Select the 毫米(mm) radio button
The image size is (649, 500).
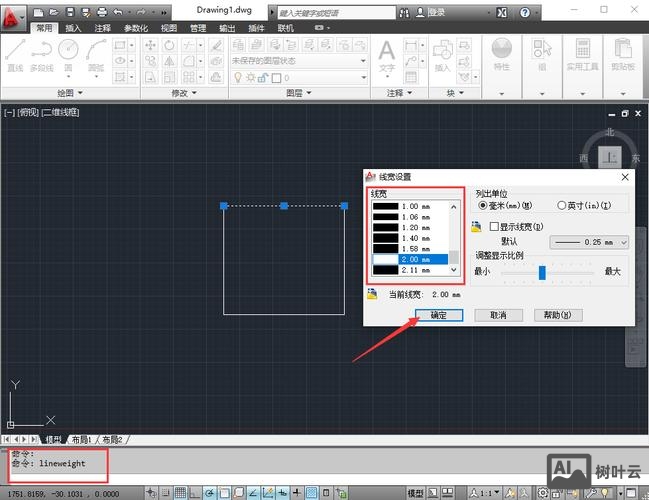[485, 205]
